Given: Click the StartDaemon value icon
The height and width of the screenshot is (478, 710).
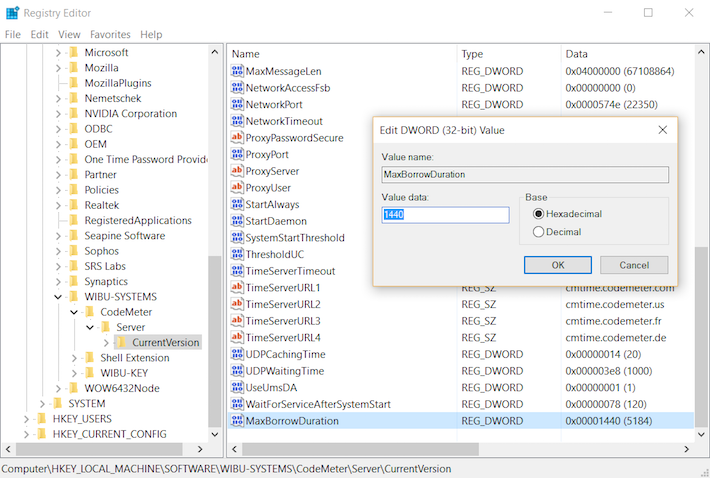Looking at the screenshot, I should [237, 221].
